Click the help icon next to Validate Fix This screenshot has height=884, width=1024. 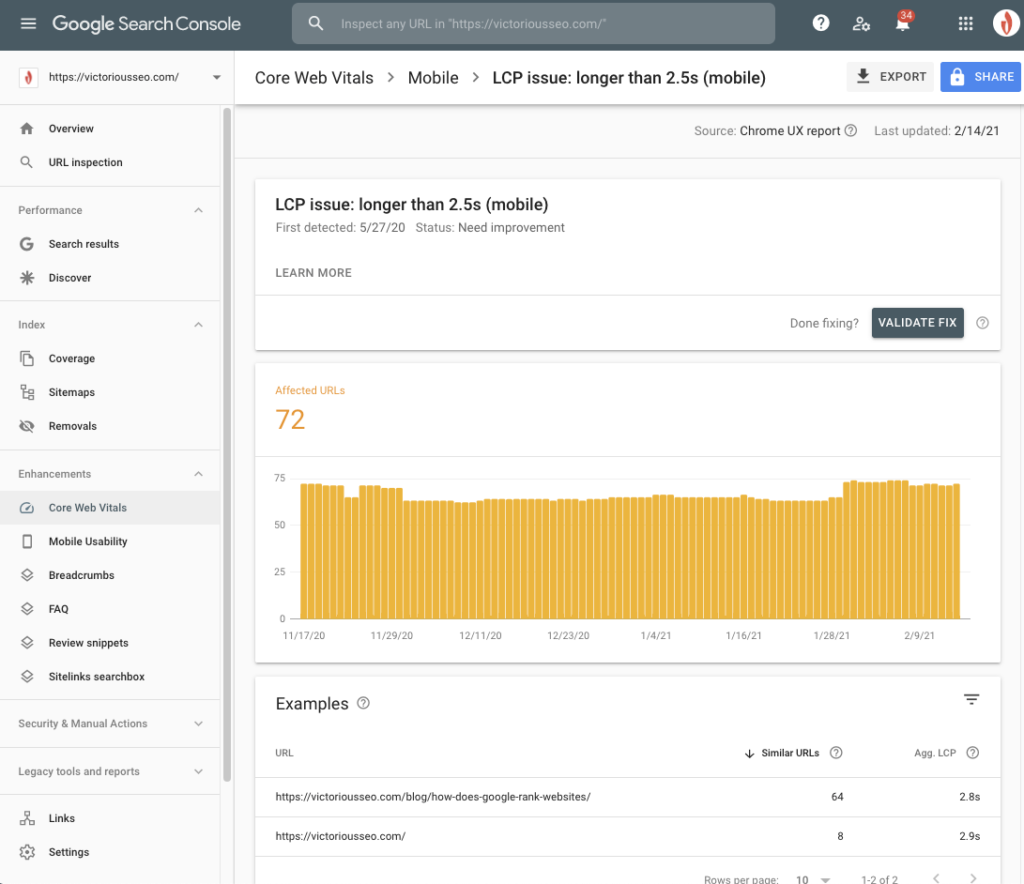[982, 323]
